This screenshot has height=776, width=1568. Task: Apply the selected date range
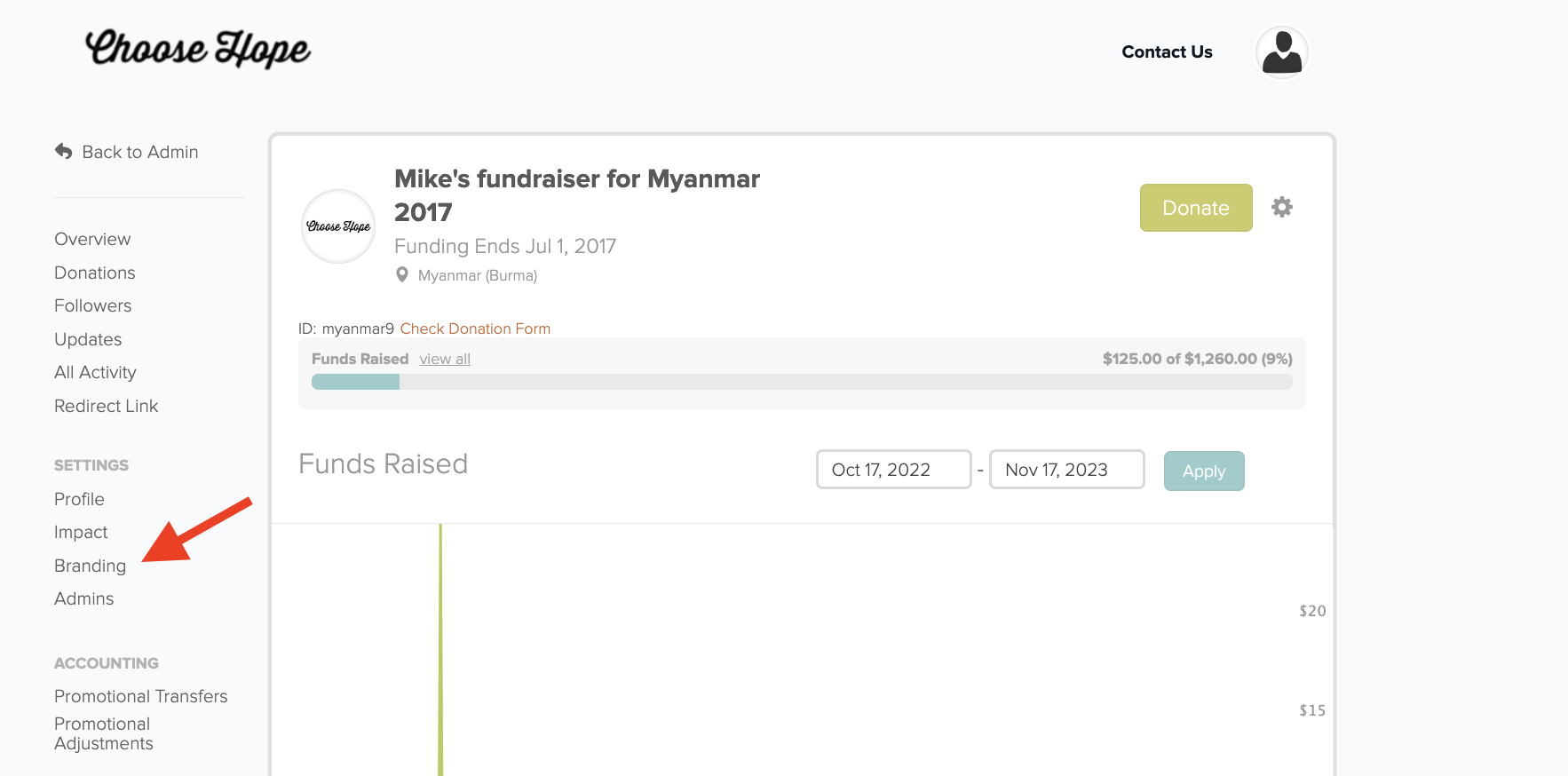tap(1204, 471)
